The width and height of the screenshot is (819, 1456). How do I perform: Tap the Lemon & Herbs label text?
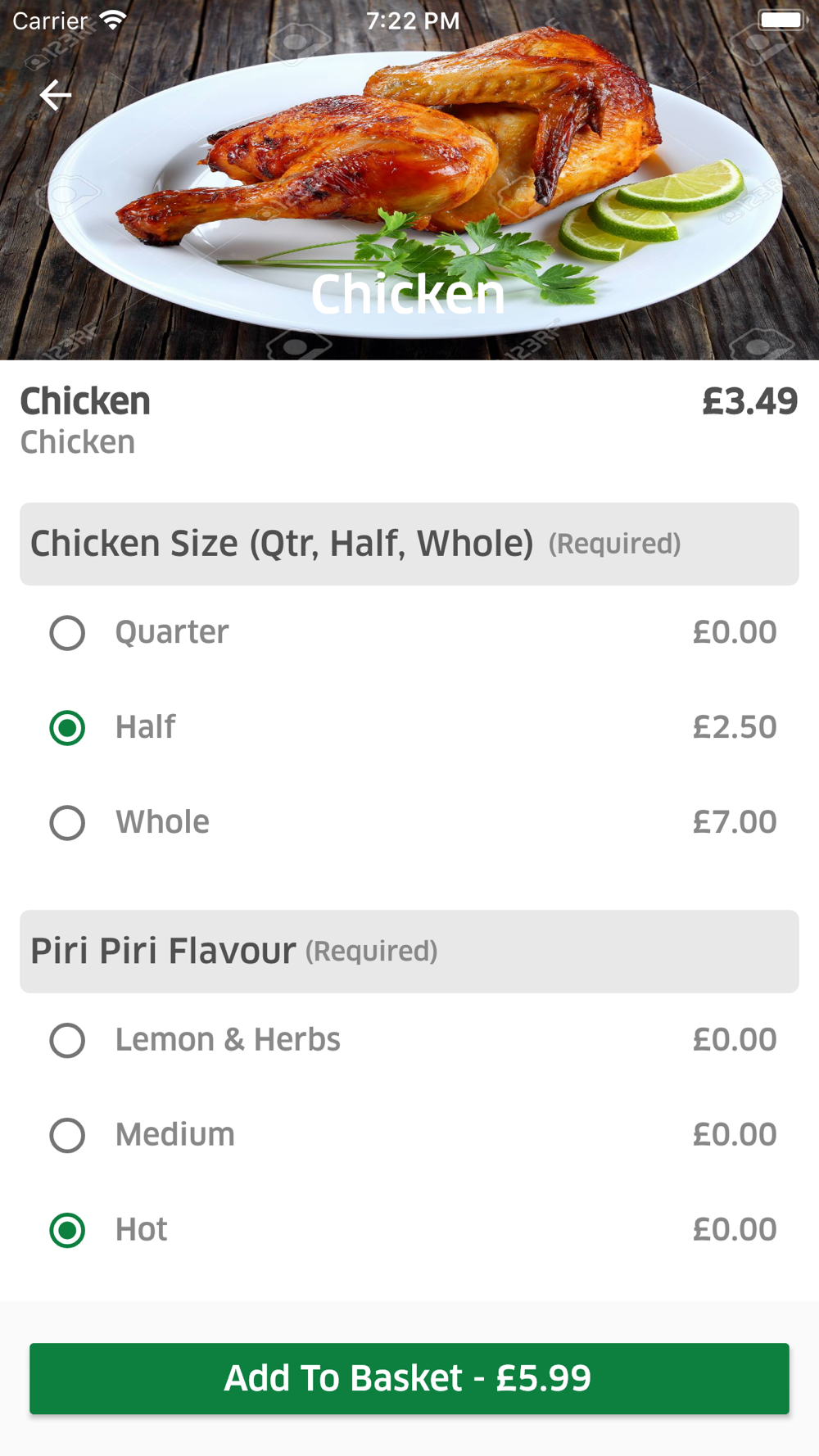[x=228, y=1040]
